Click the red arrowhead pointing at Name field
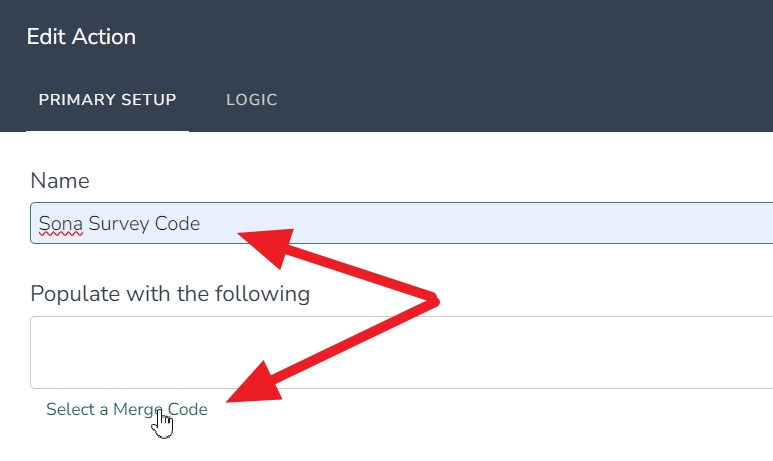Image resolution: width=773 pixels, height=461 pixels. pos(269,246)
